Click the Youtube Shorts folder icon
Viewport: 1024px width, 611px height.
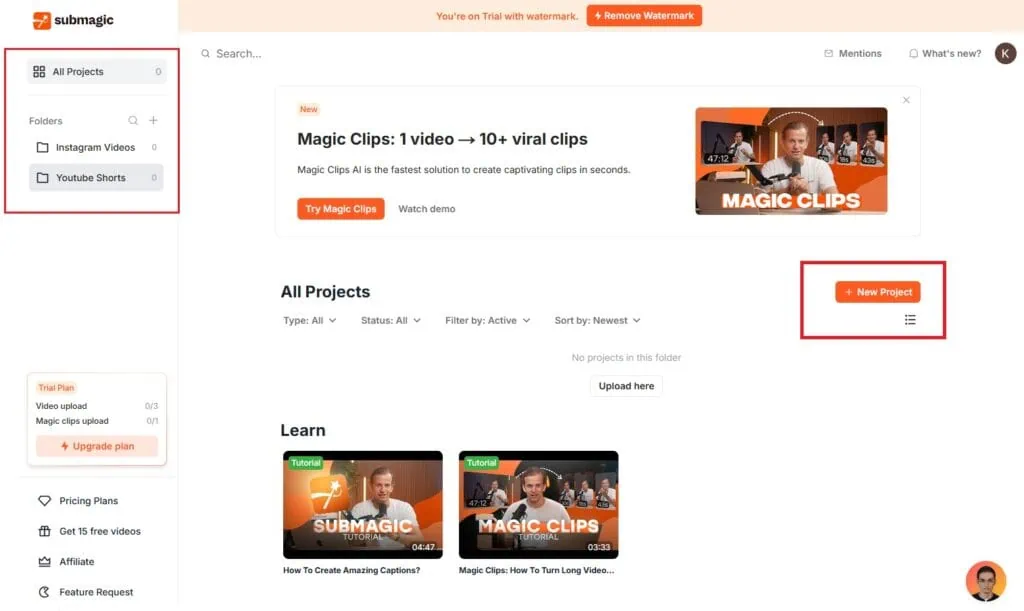point(42,178)
